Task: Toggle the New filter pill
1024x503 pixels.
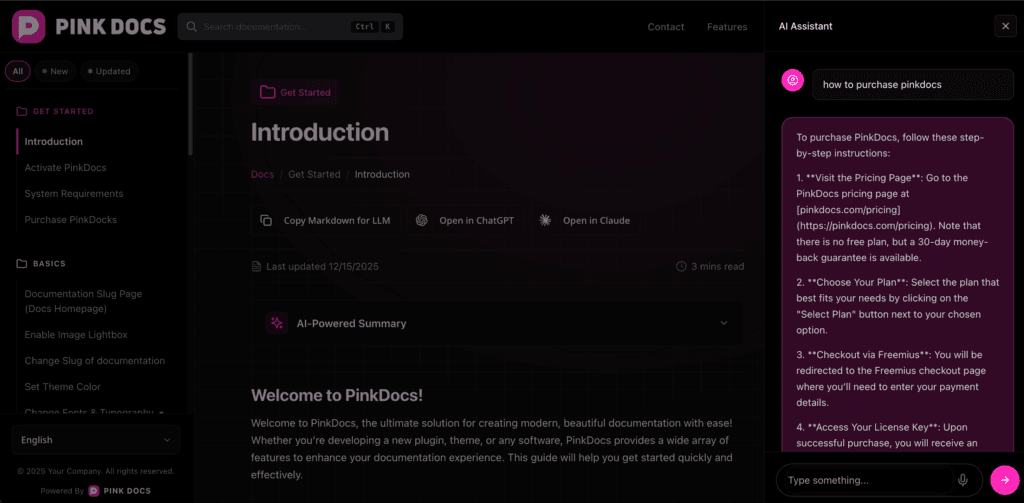Action: click(55, 71)
